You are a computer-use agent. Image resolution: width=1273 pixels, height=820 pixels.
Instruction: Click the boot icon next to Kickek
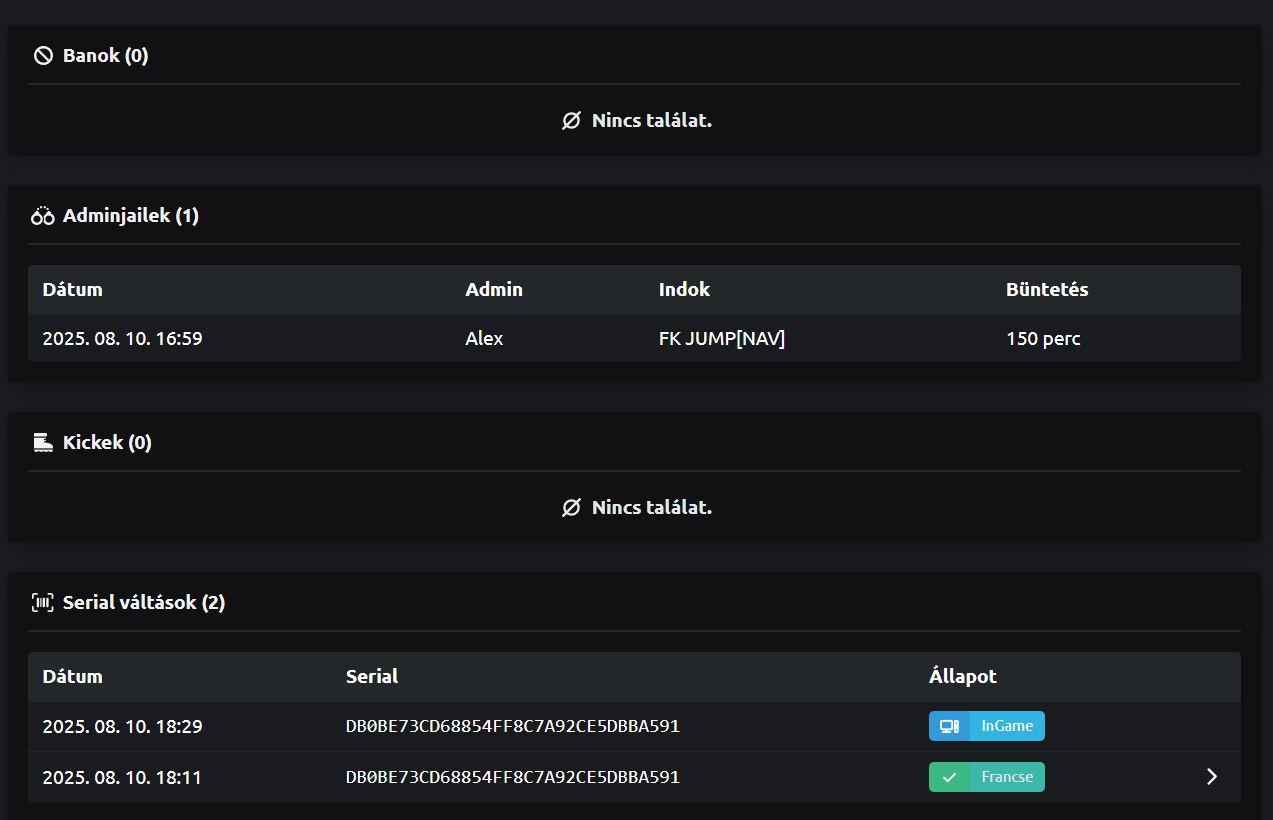pyautogui.click(x=43, y=442)
